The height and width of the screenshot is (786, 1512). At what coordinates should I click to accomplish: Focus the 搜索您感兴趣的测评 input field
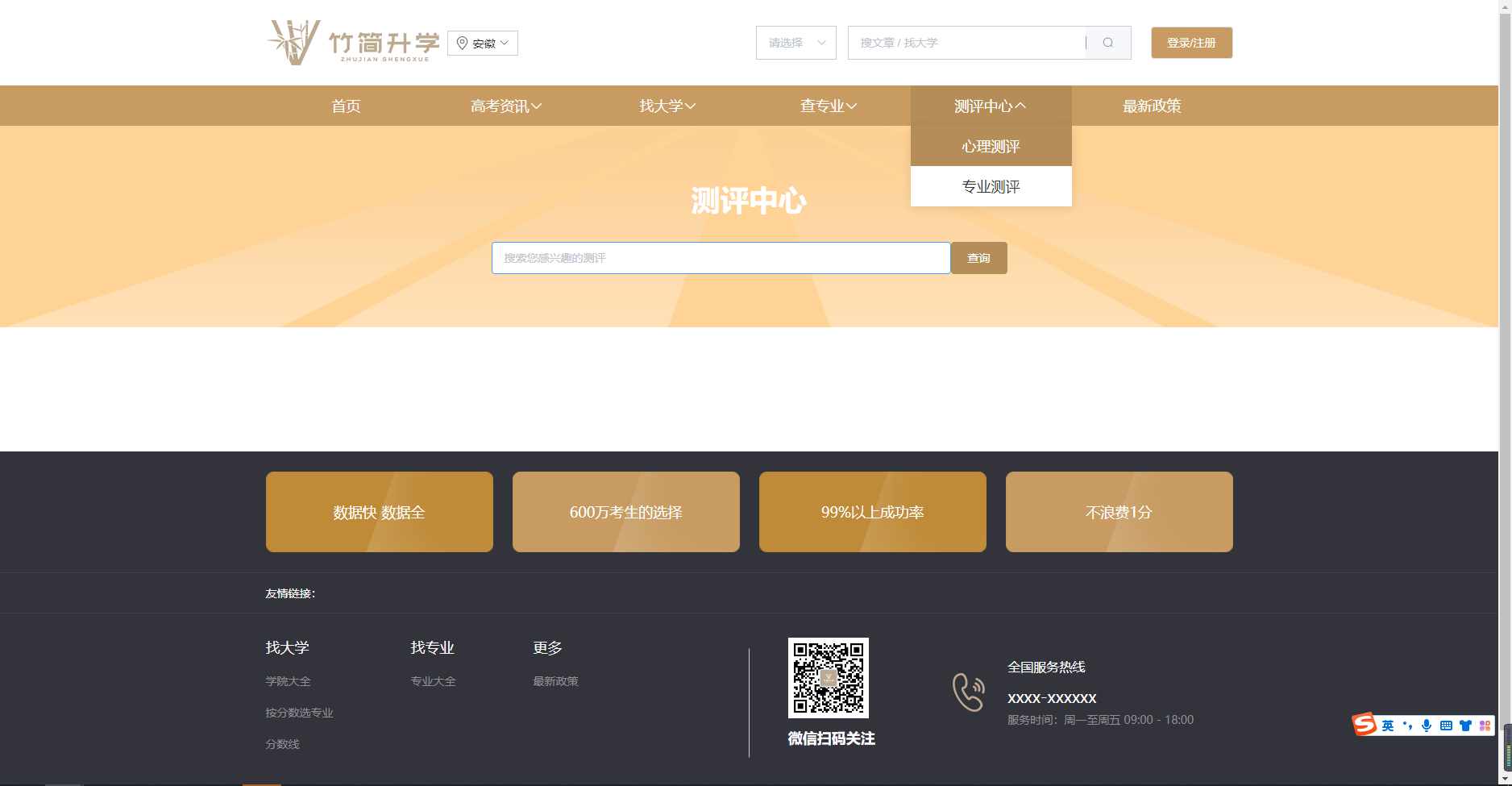[x=721, y=258]
